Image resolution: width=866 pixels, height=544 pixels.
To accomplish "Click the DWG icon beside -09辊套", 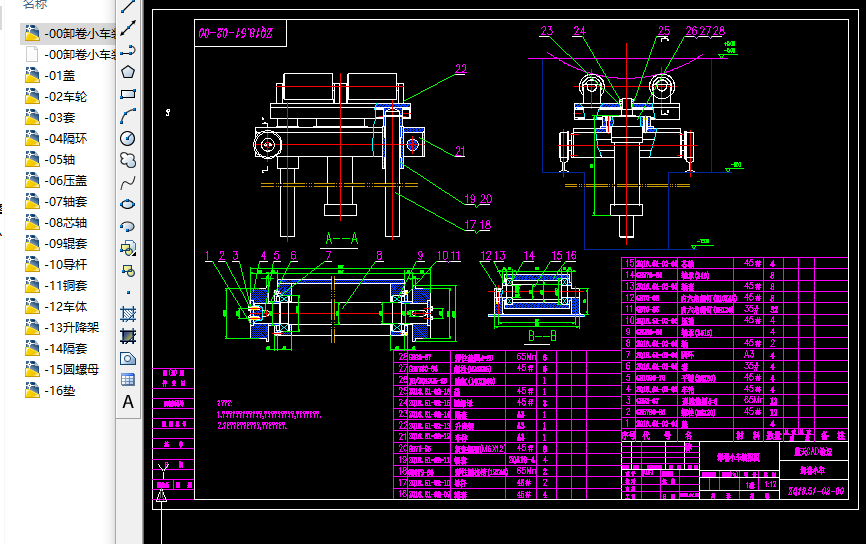I will click(32, 244).
